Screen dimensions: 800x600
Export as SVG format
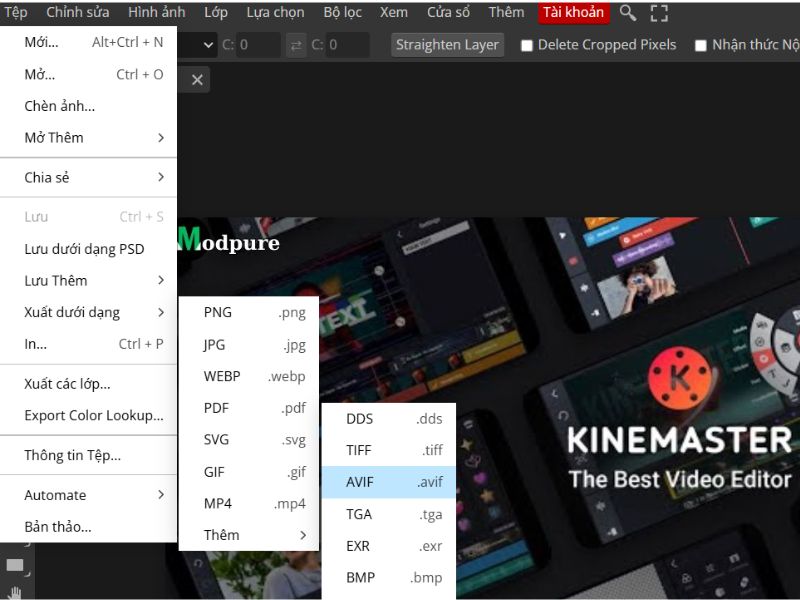coord(249,440)
